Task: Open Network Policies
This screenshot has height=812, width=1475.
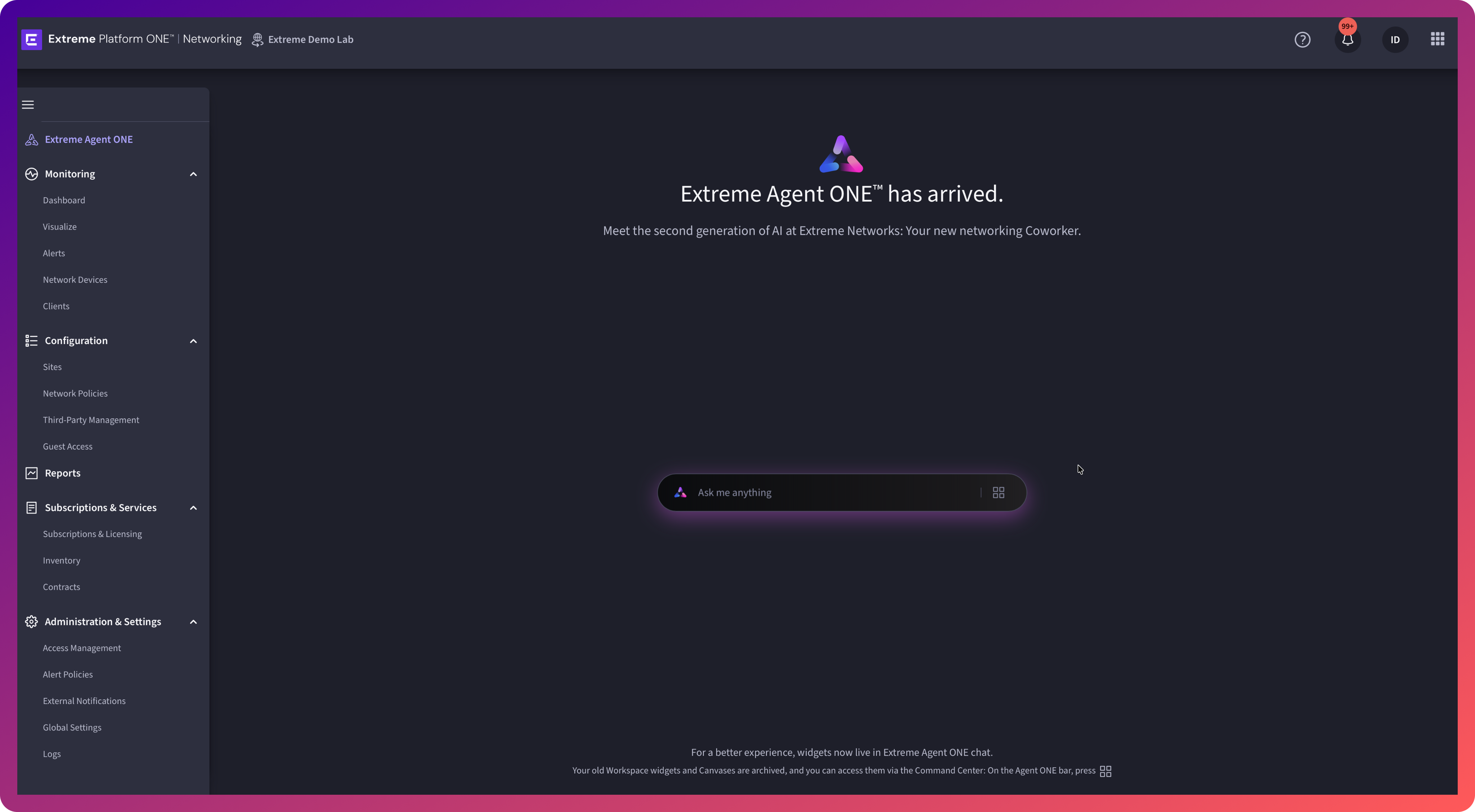Action: point(75,394)
